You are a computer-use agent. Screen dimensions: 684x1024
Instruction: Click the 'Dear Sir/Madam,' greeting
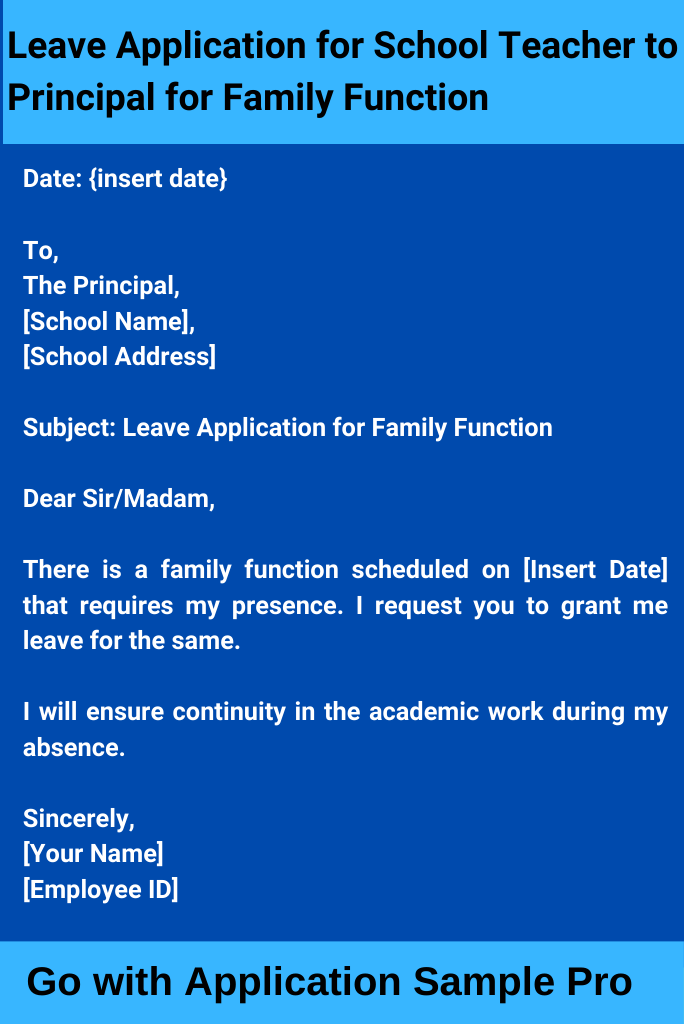point(119,499)
